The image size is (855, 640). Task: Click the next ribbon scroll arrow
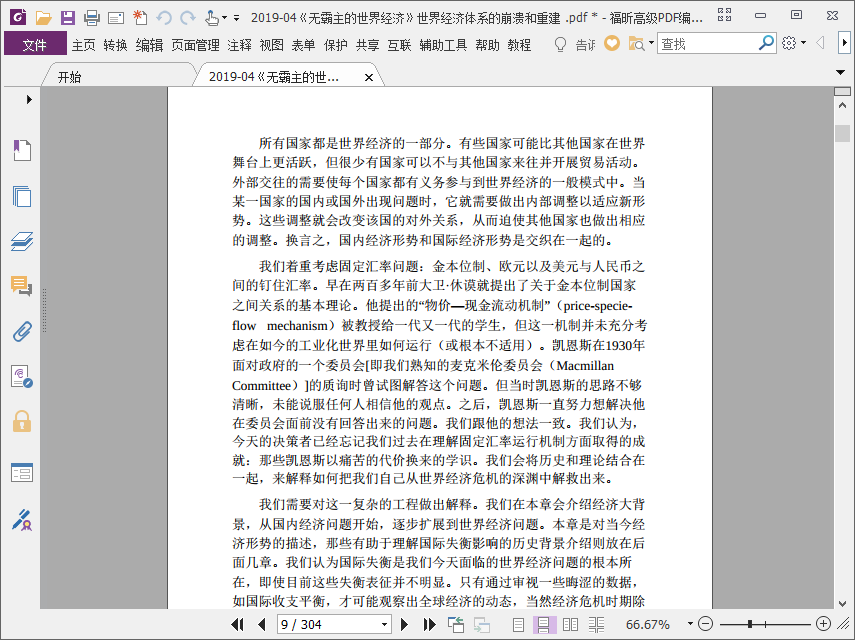pos(844,43)
